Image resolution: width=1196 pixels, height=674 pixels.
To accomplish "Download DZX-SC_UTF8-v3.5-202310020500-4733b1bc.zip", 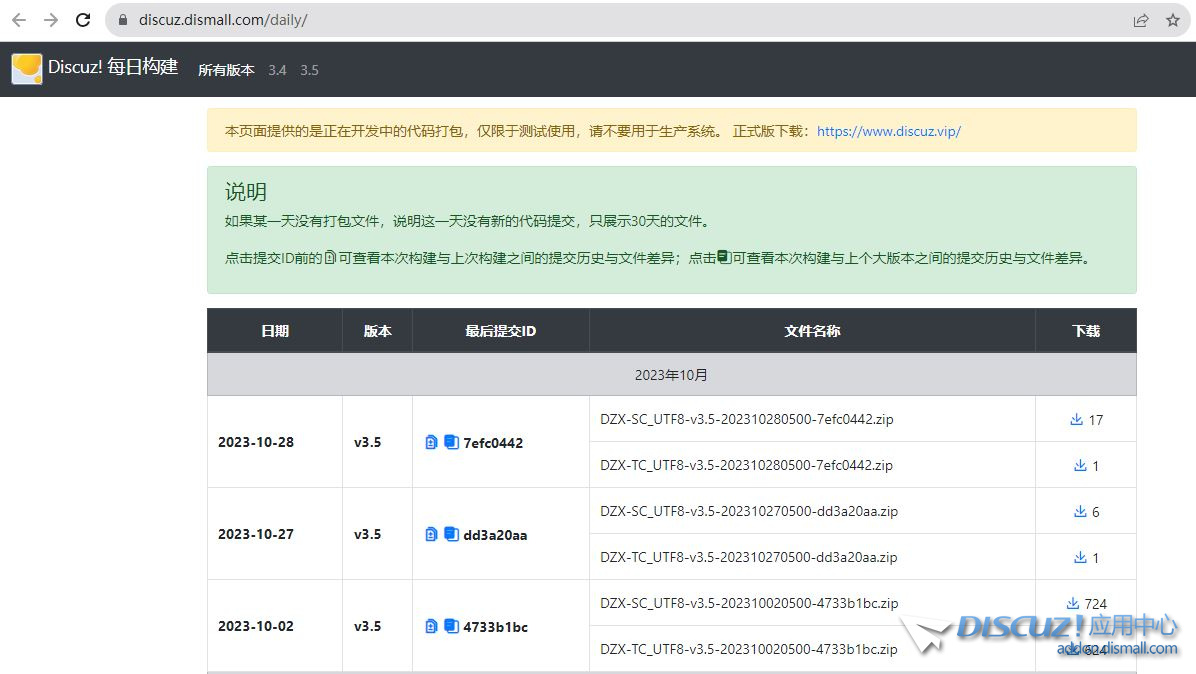I will (x=1072, y=603).
